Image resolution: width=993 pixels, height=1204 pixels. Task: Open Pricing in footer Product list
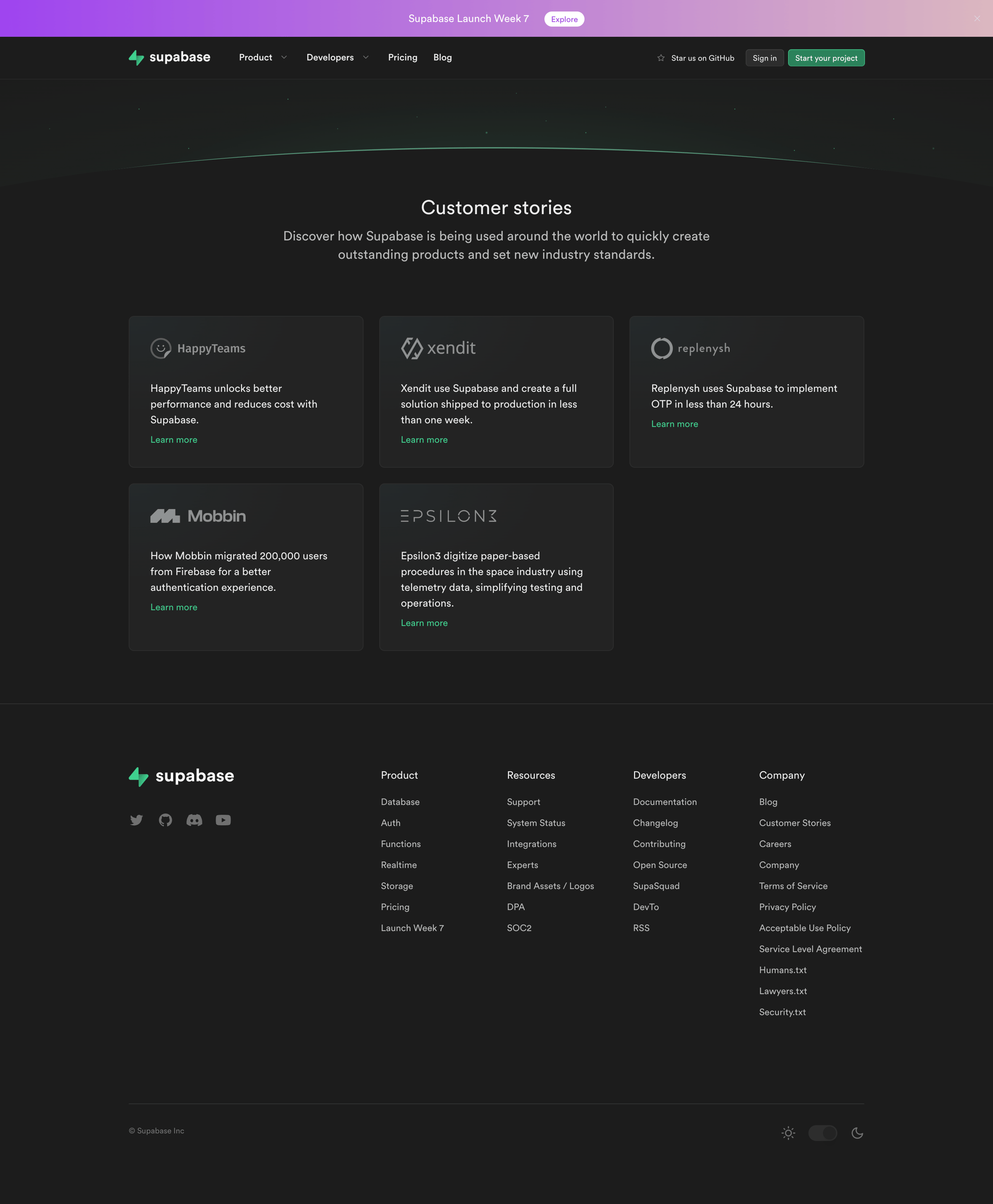point(395,907)
